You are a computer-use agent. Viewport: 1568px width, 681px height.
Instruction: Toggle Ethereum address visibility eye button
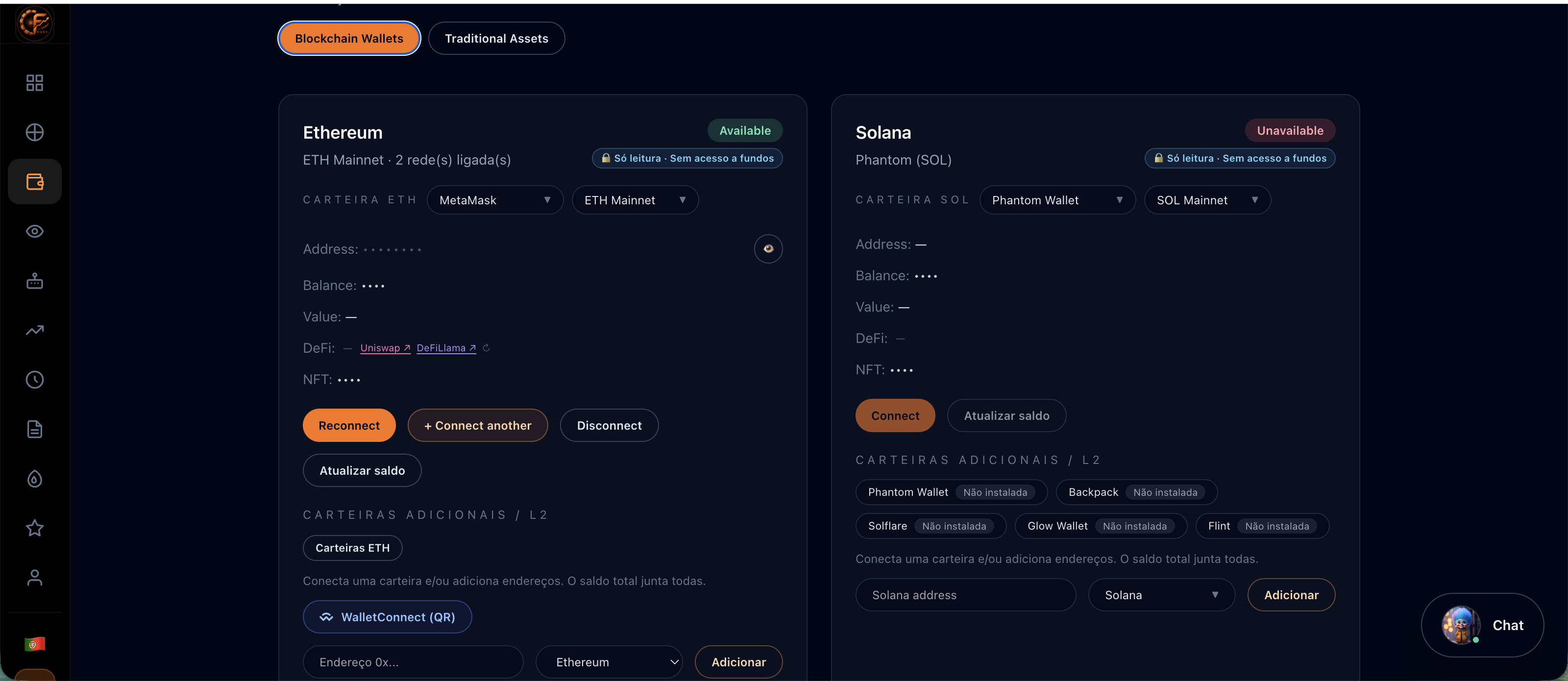click(768, 249)
